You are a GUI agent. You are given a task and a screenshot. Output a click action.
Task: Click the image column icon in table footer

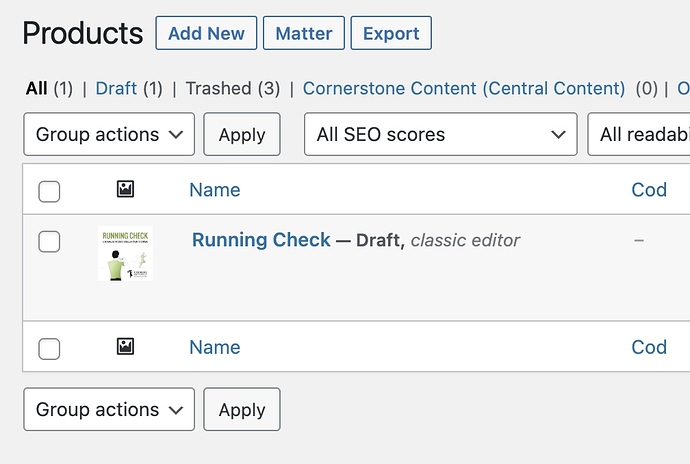pos(125,347)
